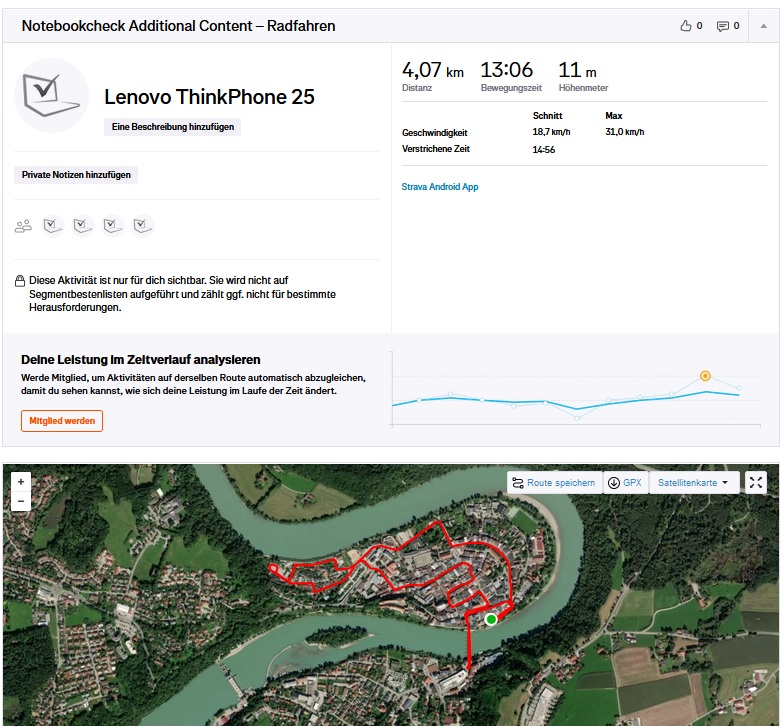Open the Strava Android App link
Viewport: 784px width, 727px height.
click(x=439, y=187)
